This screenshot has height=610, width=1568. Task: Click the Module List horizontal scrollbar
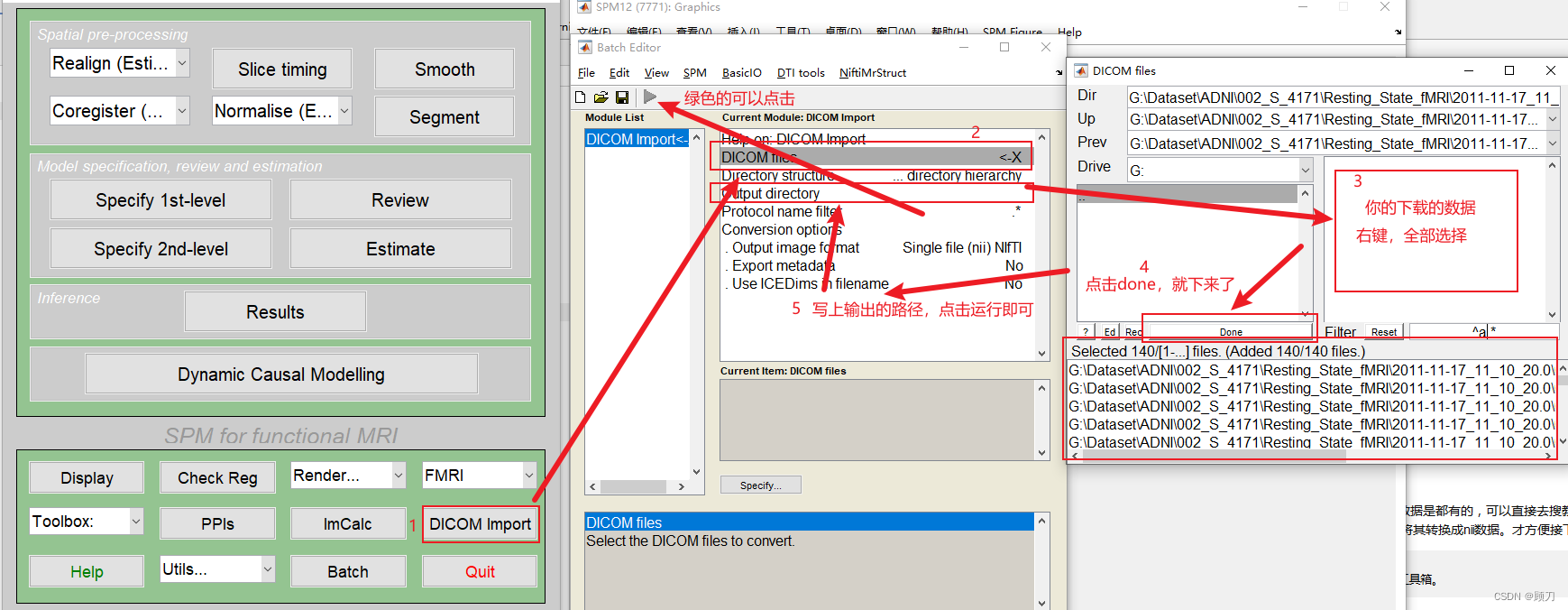pos(637,486)
